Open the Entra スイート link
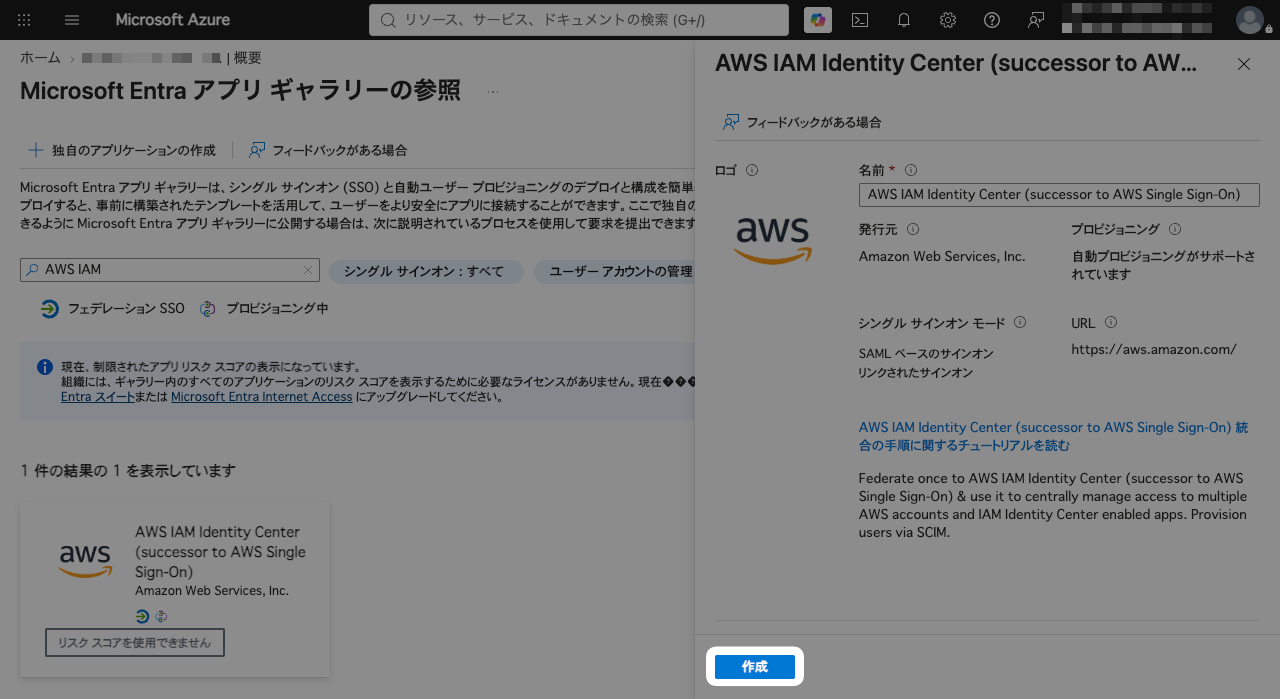Image resolution: width=1280 pixels, height=699 pixels. point(98,397)
